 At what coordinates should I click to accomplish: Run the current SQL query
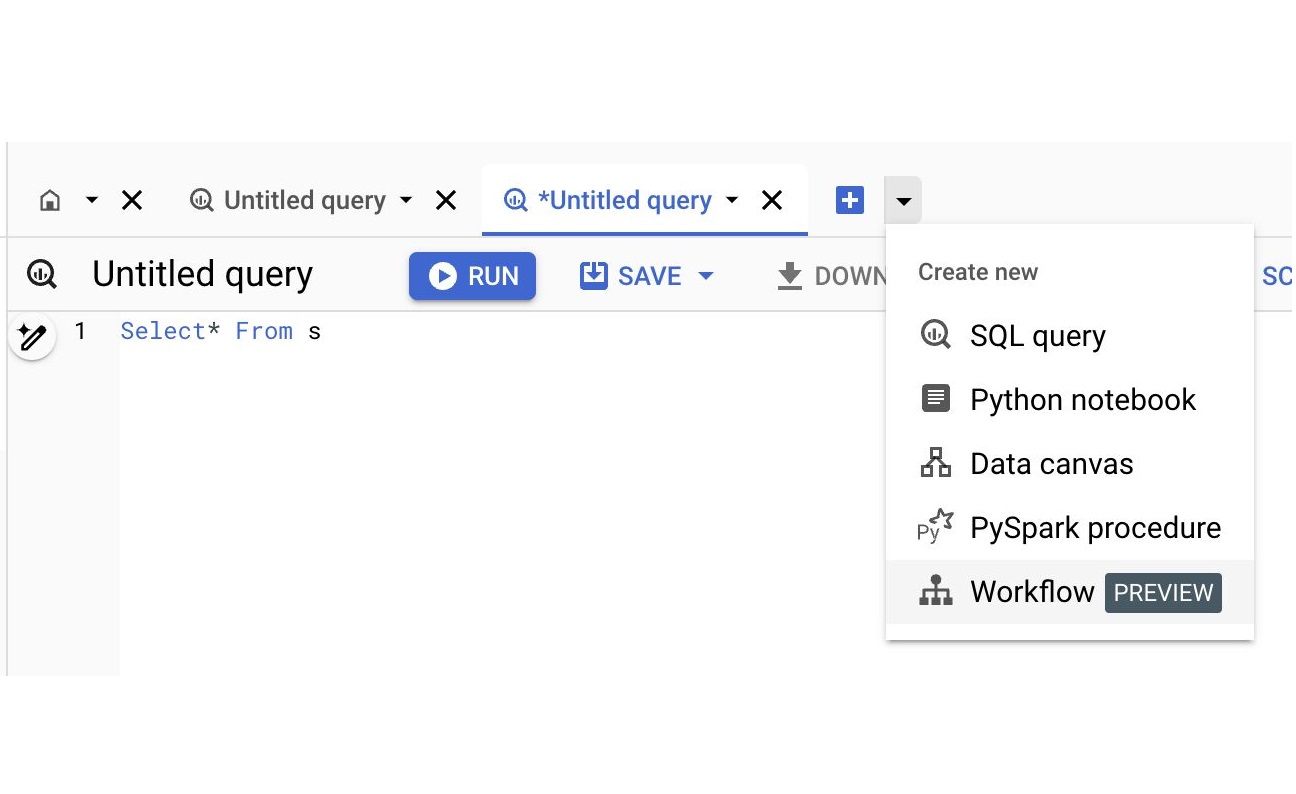(472, 275)
